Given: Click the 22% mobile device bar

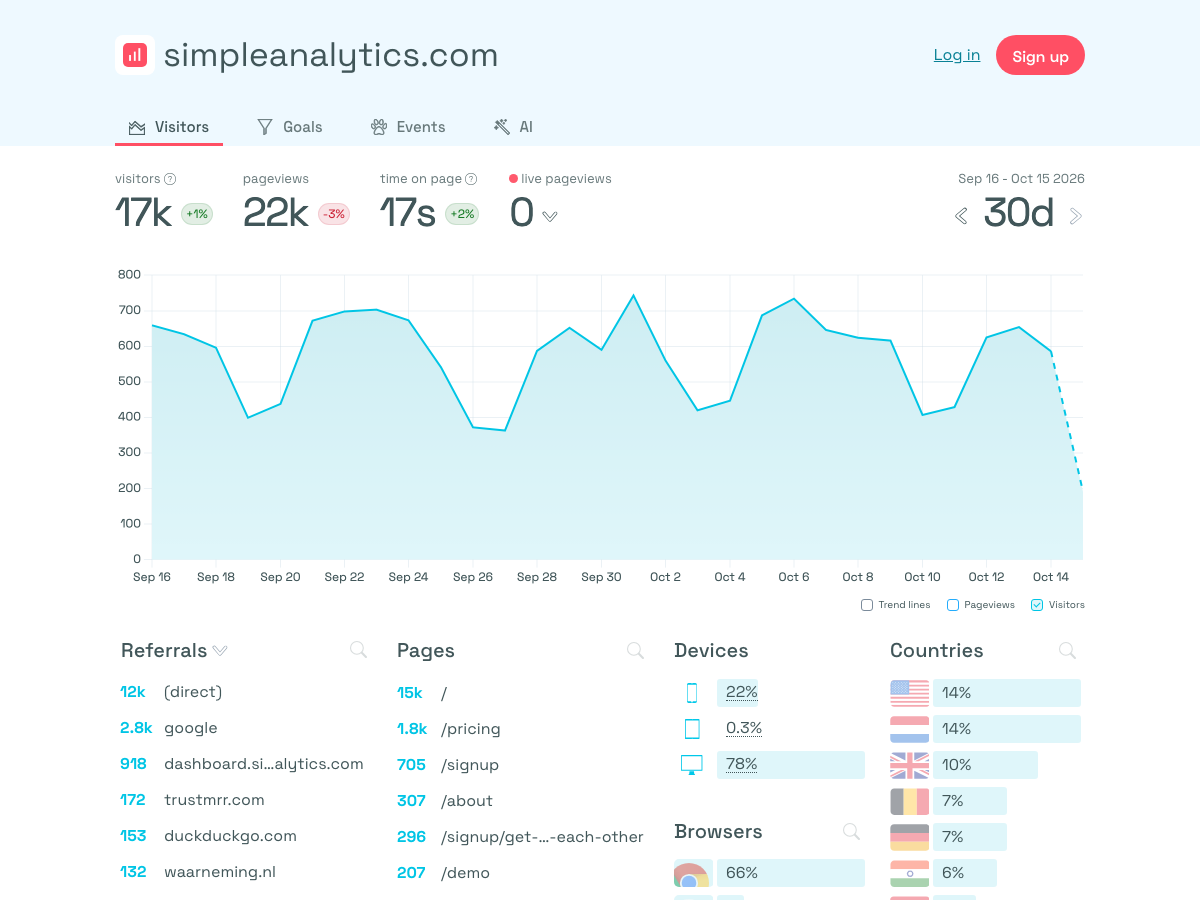Looking at the screenshot, I should (x=738, y=693).
